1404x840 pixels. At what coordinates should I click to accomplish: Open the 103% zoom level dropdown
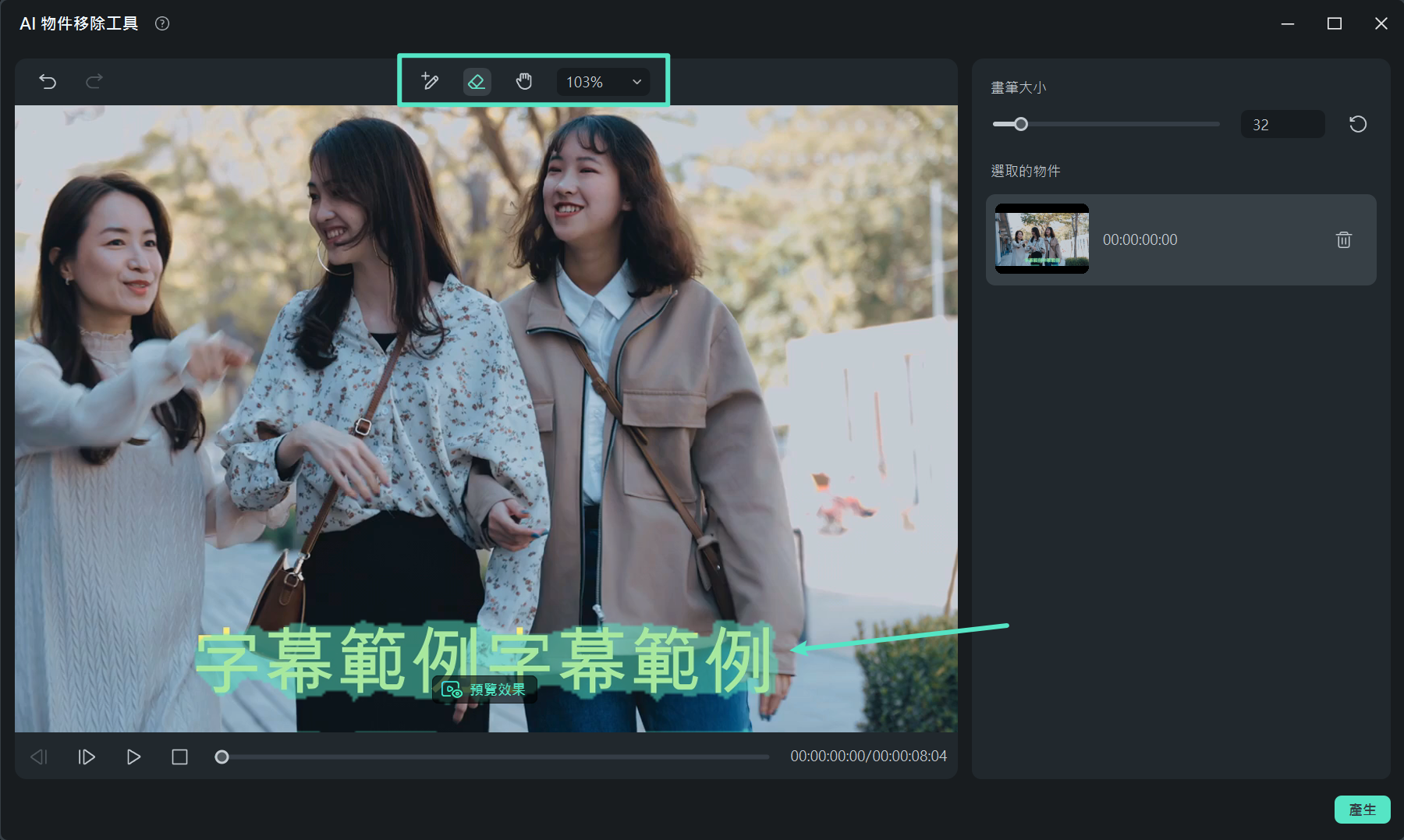(x=603, y=82)
